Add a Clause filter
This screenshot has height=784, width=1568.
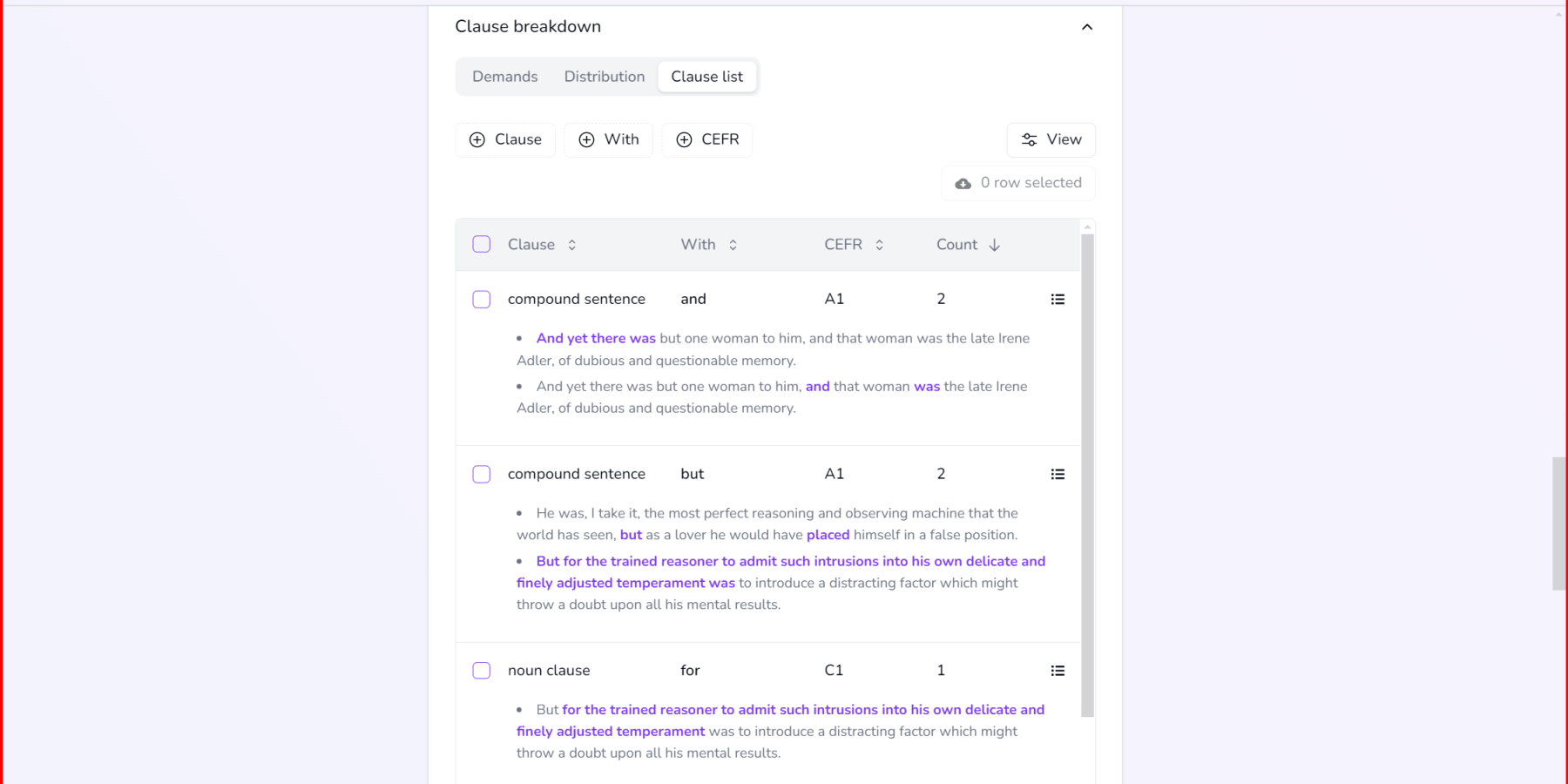[505, 139]
